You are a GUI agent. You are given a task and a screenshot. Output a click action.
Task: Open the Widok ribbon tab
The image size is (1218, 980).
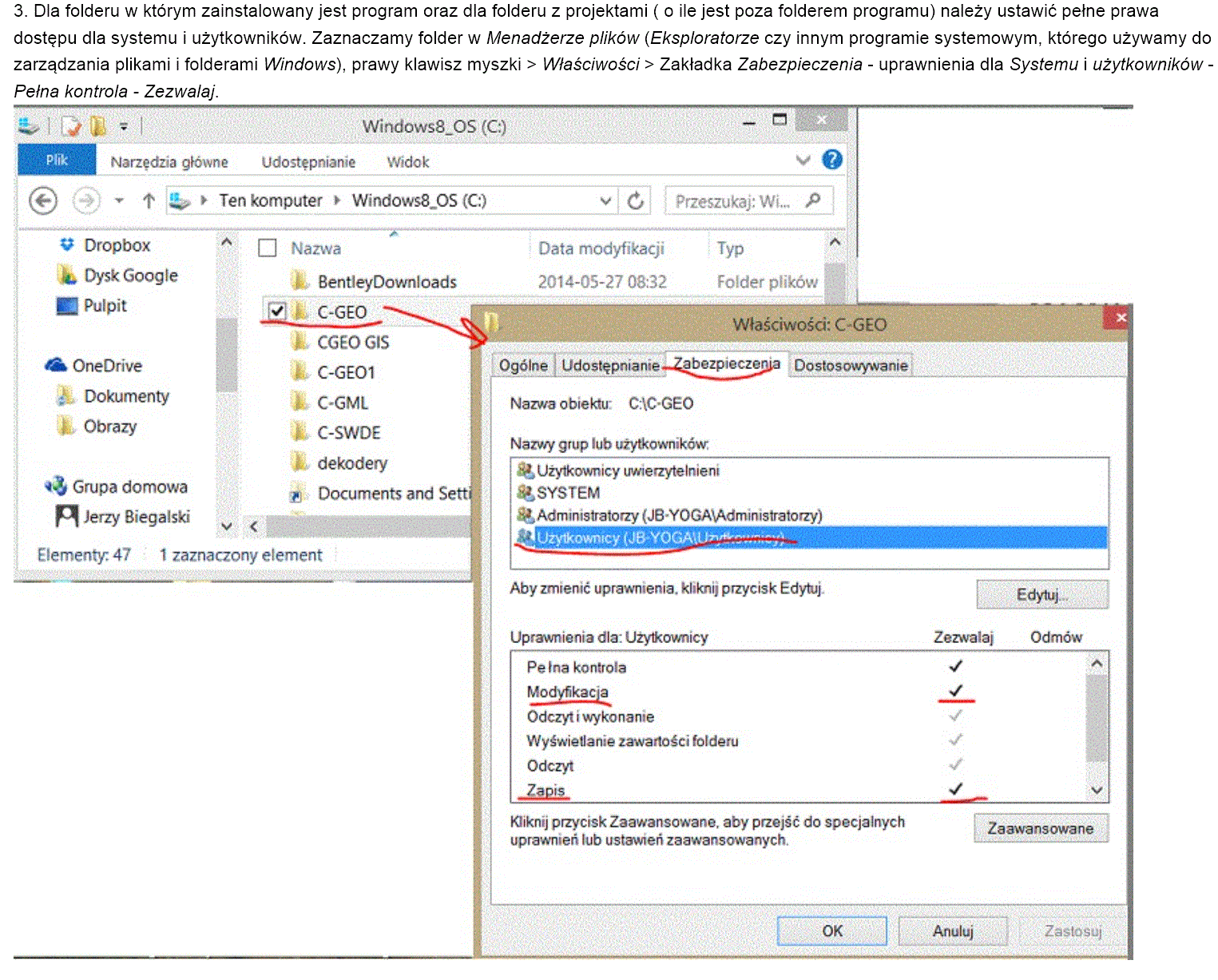click(408, 162)
